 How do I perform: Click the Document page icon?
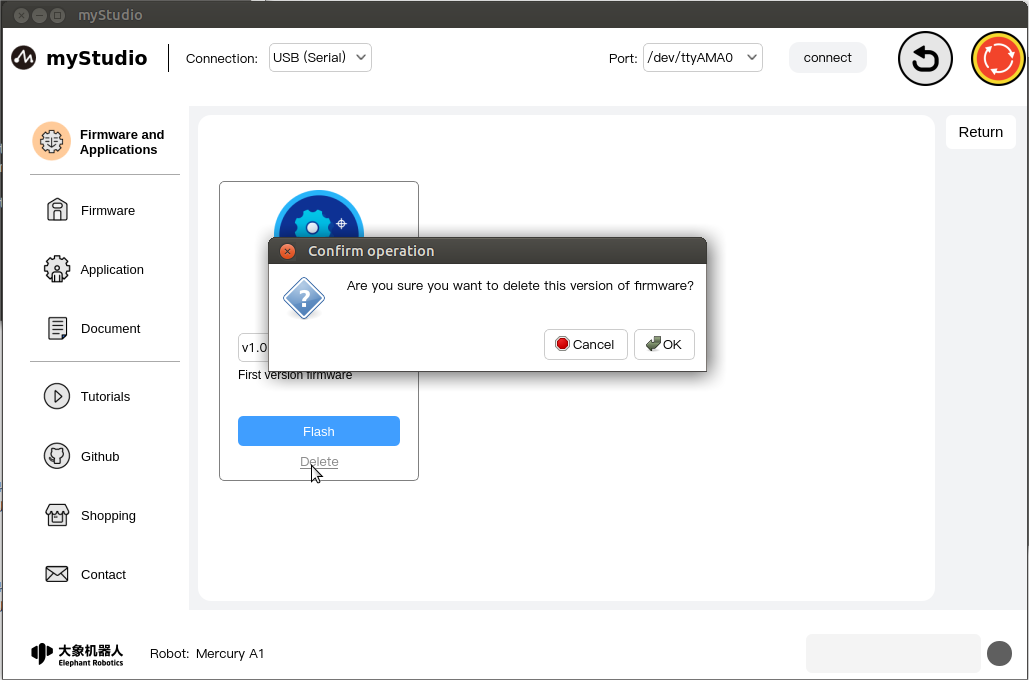(x=57, y=328)
